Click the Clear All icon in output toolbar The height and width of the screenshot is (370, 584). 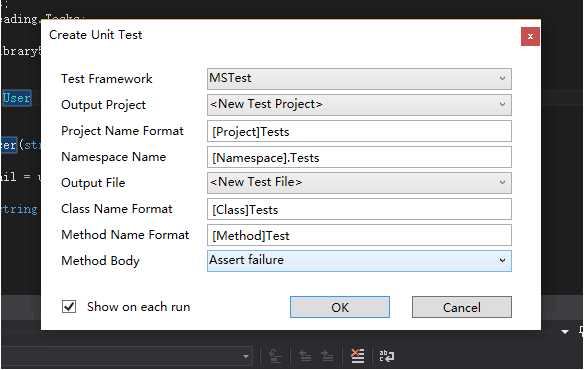[x=358, y=356]
